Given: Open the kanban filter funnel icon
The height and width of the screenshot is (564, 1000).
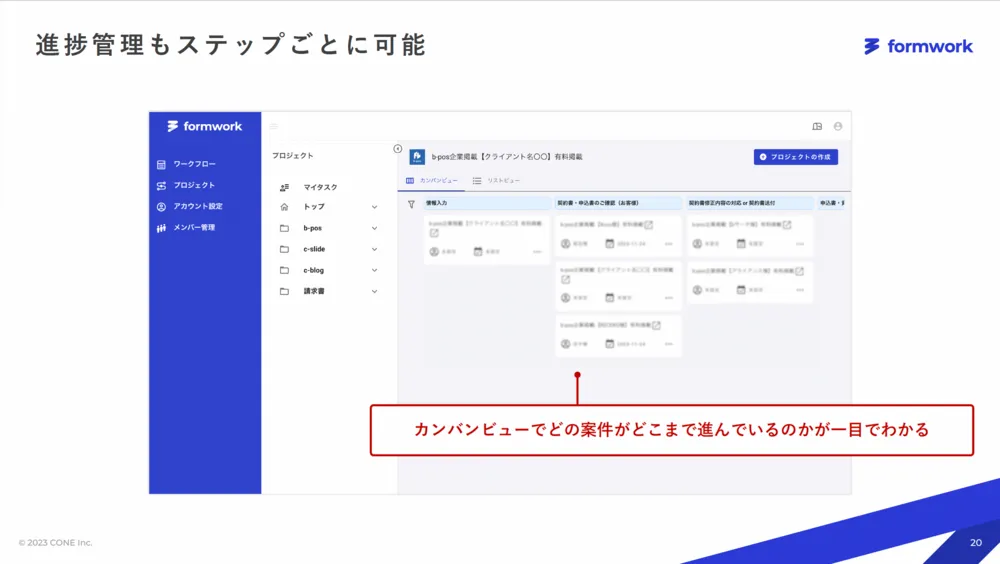Looking at the screenshot, I should tap(411, 204).
